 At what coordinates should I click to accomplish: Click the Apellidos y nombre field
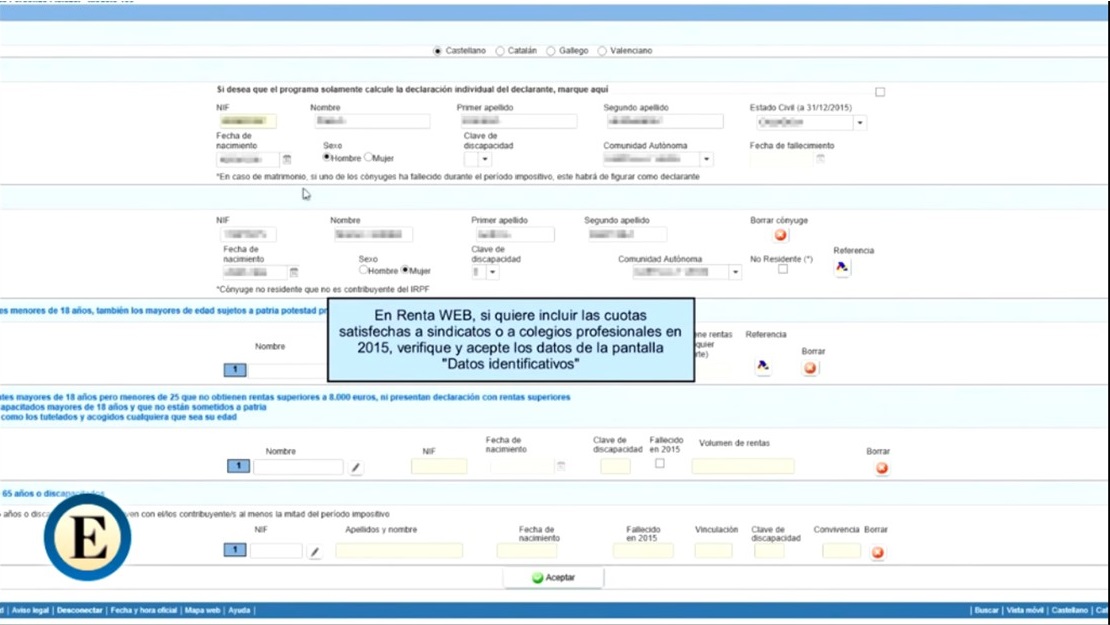pos(399,551)
